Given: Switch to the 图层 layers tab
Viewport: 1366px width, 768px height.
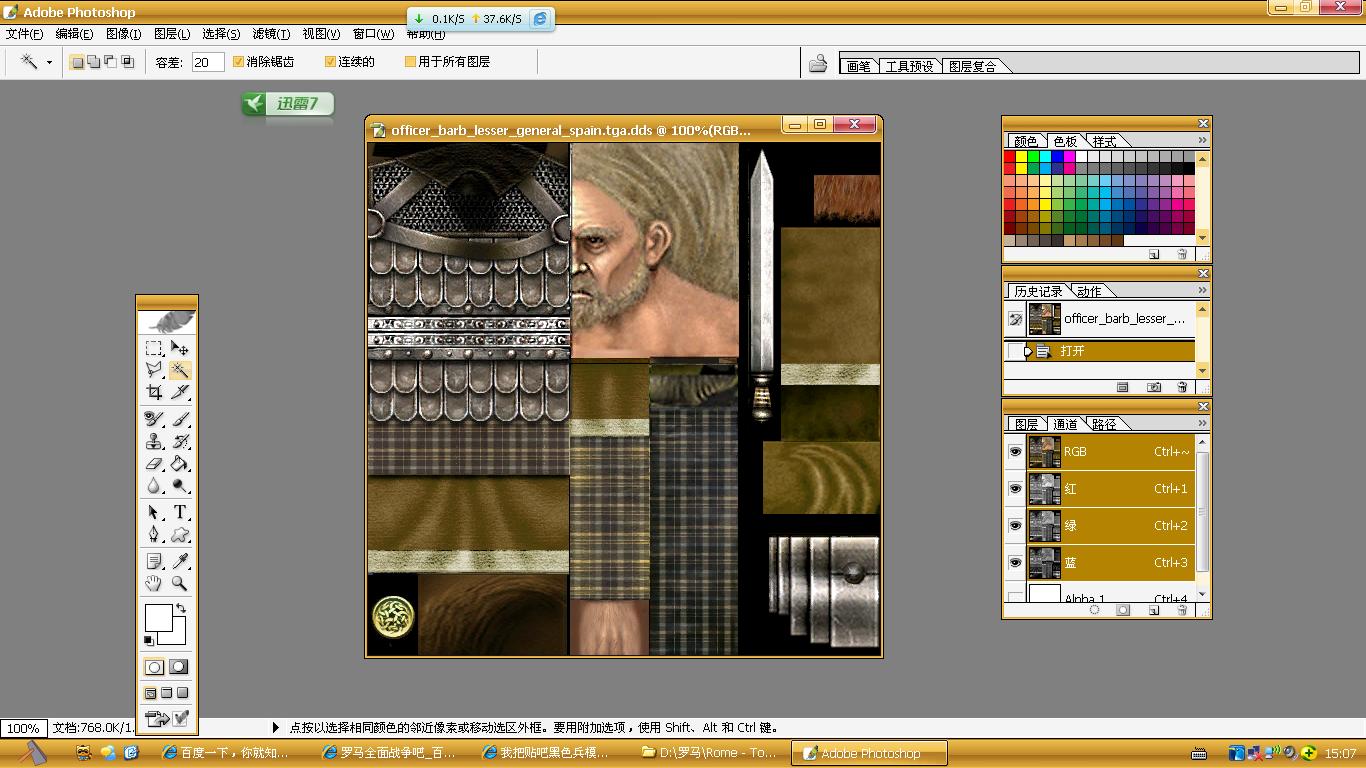Looking at the screenshot, I should 1026,424.
